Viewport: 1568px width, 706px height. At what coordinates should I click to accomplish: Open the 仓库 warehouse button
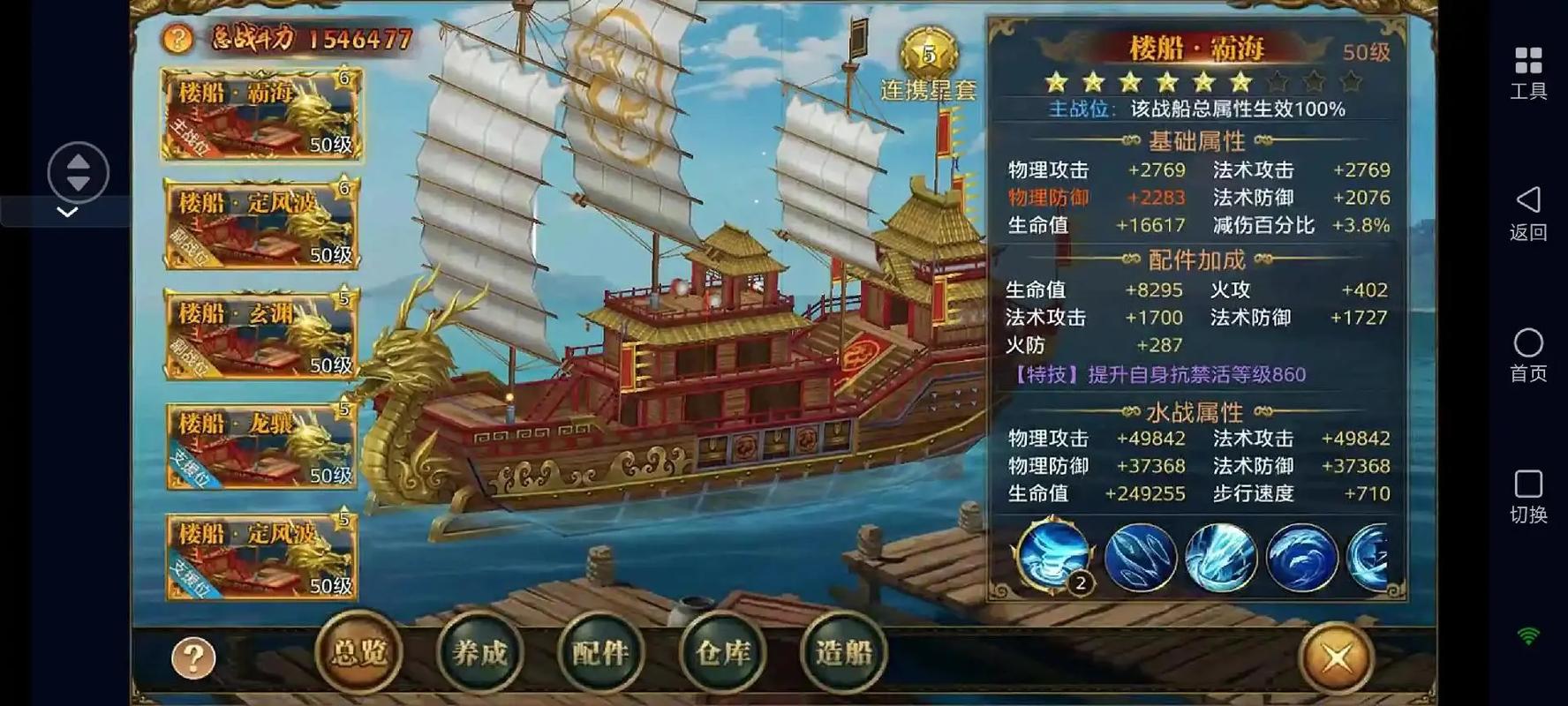click(x=722, y=653)
